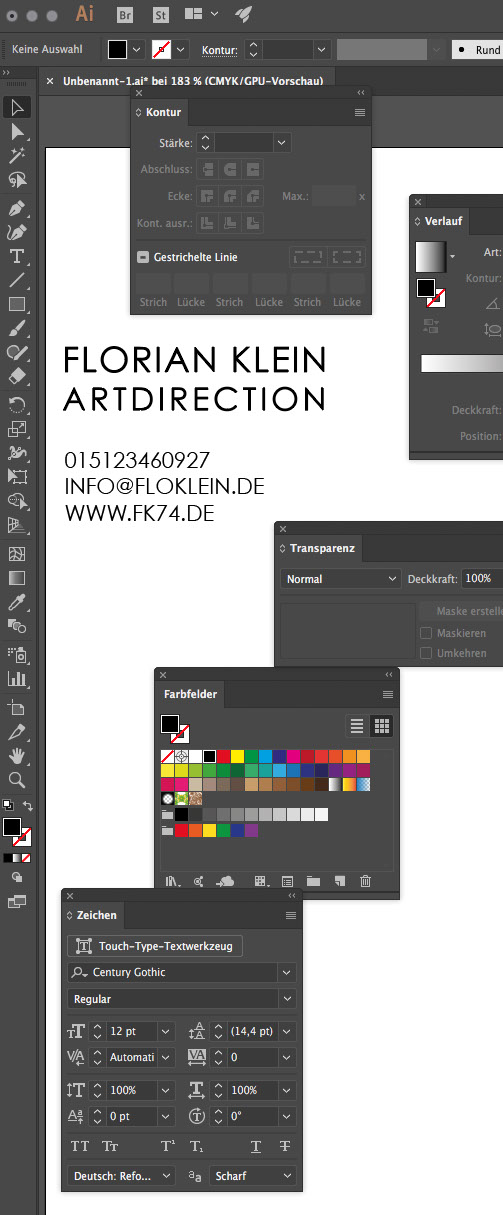The width and height of the screenshot is (503, 1215).
Task: Pick the Eyedropper tool
Action: pos(17,602)
